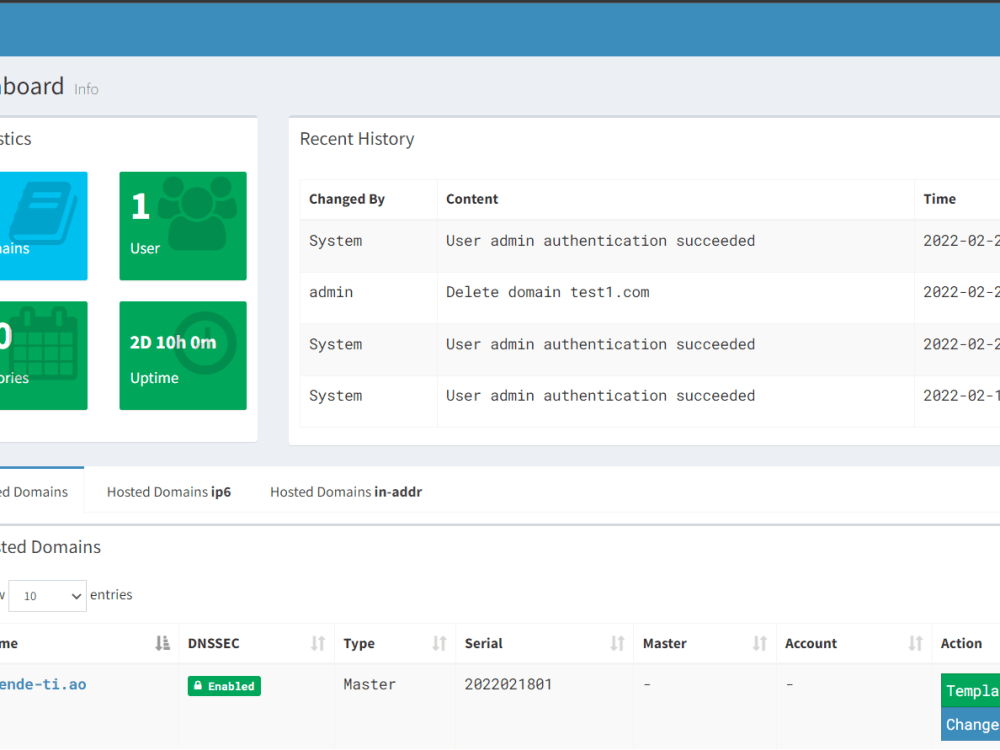Click the sort arrows on the Master column
Image resolution: width=1000 pixels, height=750 pixels.
pos(760,643)
